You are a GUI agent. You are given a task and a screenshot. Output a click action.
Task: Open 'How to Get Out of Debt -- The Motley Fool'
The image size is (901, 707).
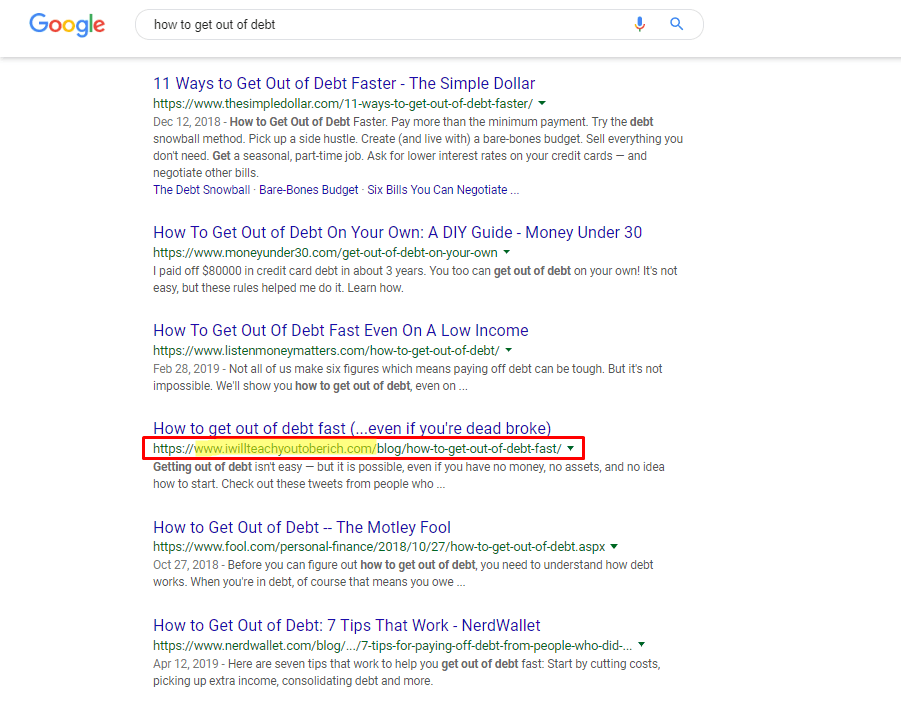coord(302,527)
